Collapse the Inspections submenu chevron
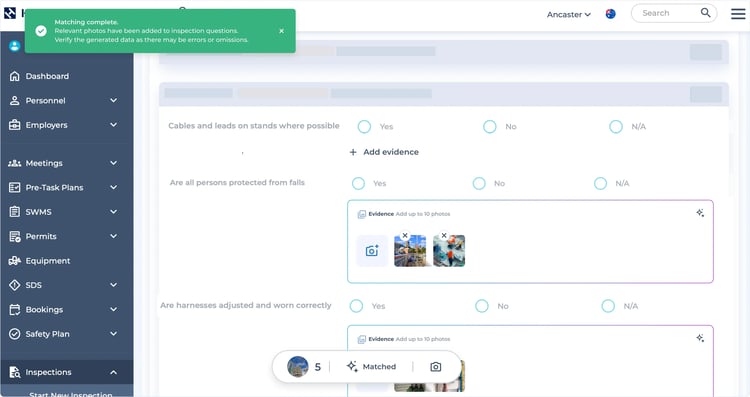 tap(113, 372)
